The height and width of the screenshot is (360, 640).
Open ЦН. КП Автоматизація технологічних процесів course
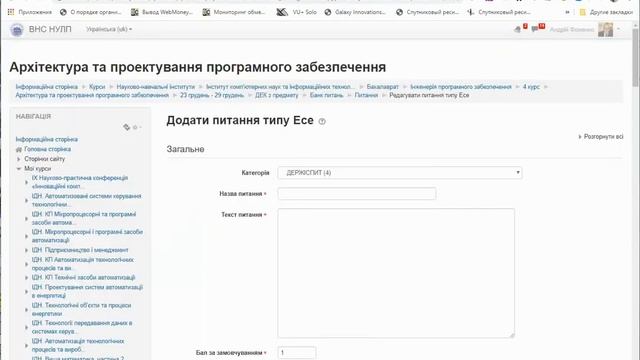[83, 264]
